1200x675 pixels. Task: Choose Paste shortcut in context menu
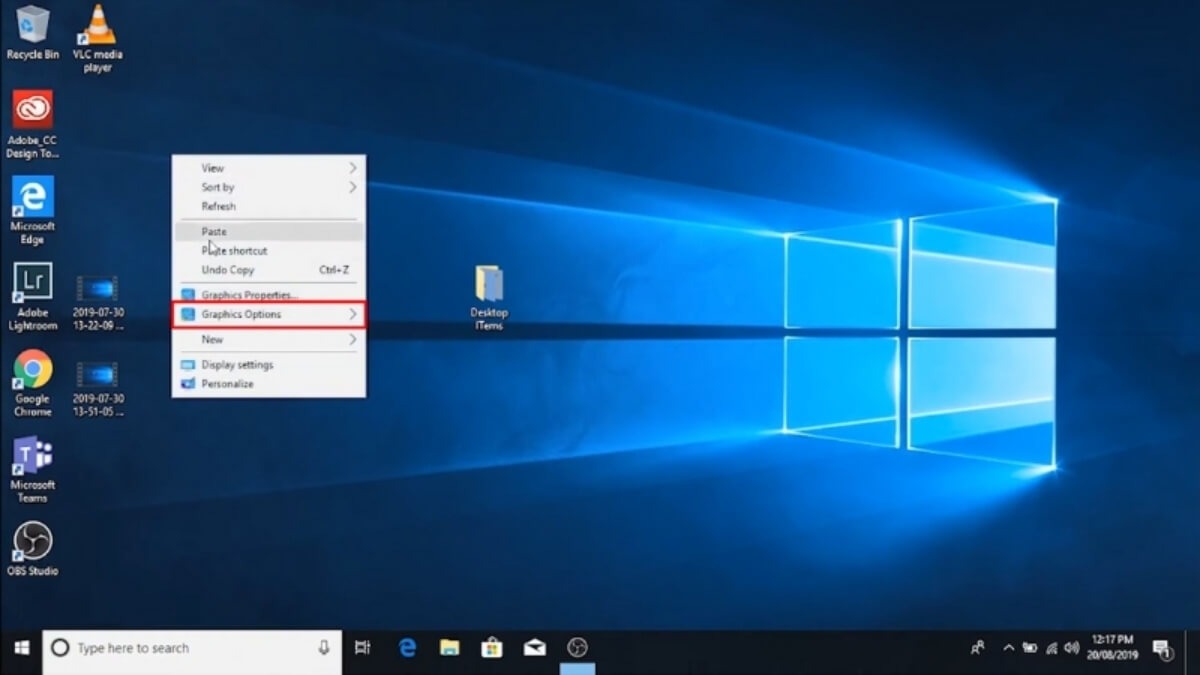coord(269,251)
